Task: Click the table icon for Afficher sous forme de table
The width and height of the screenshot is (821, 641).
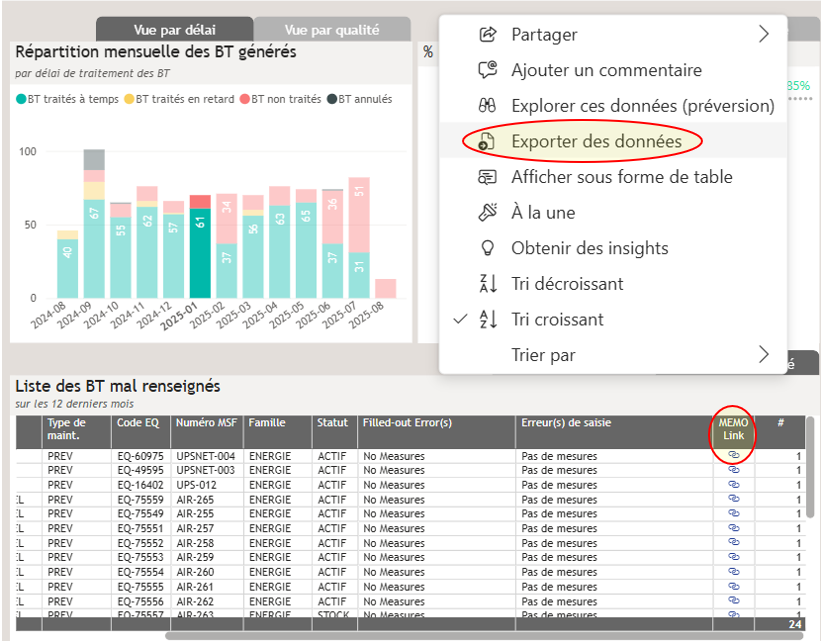Action: click(x=488, y=177)
